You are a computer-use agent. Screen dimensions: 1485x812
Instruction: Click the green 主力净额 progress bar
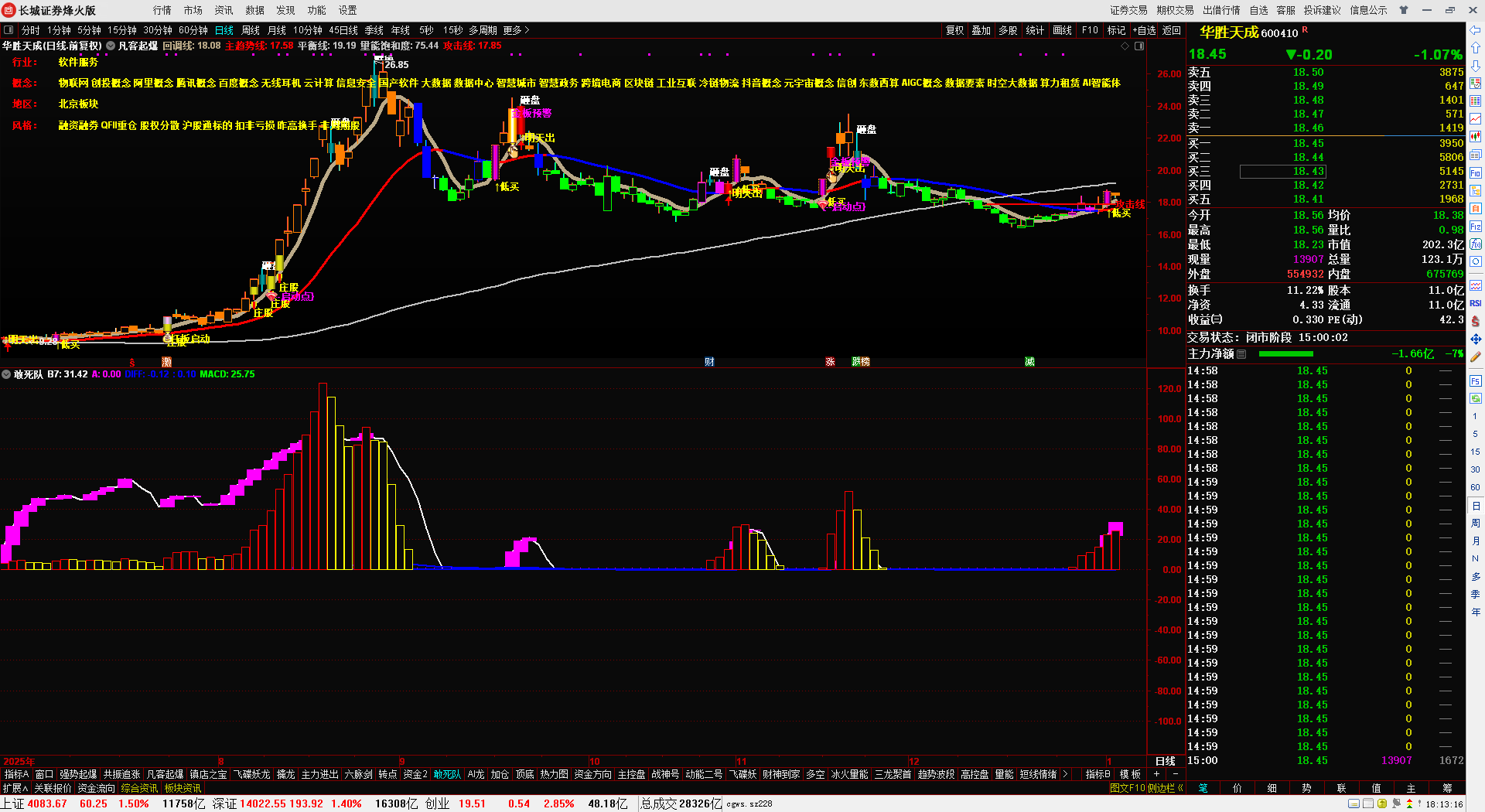coord(1286,354)
